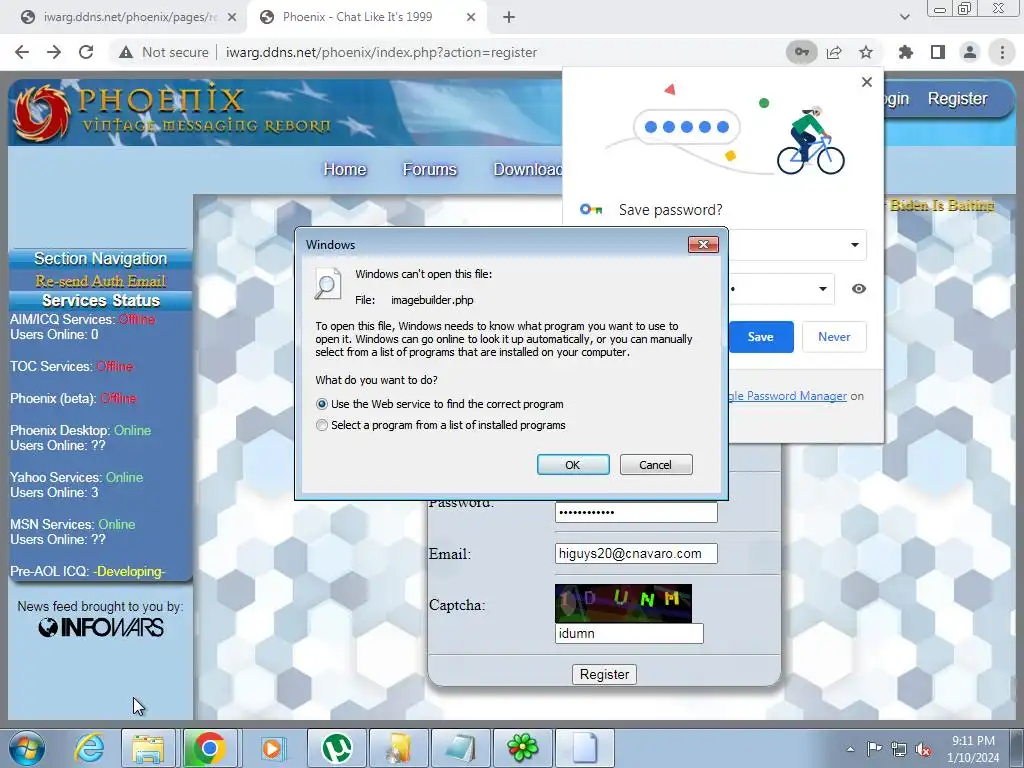
Task: Launch Internet Explorer from the taskbar
Action: click(x=89, y=748)
